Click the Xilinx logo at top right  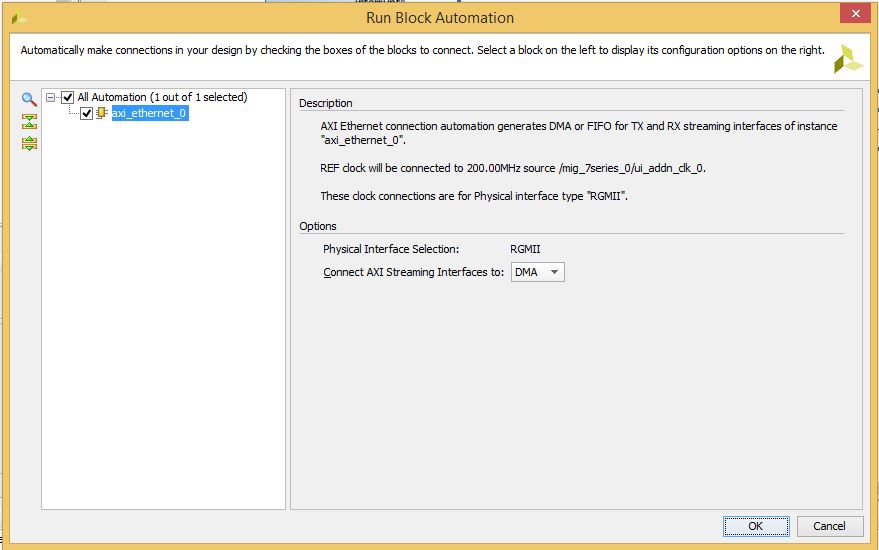[x=848, y=59]
